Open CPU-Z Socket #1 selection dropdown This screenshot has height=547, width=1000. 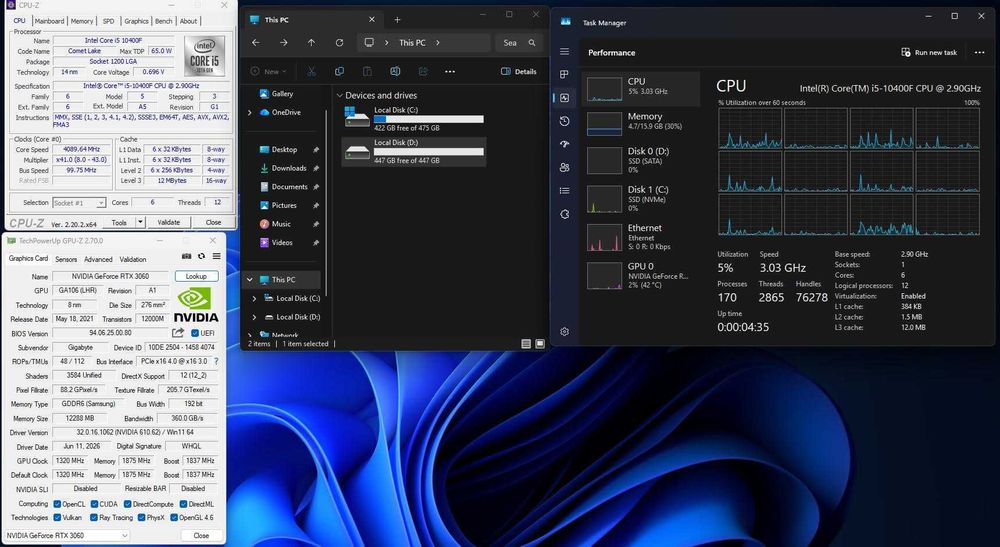79,203
